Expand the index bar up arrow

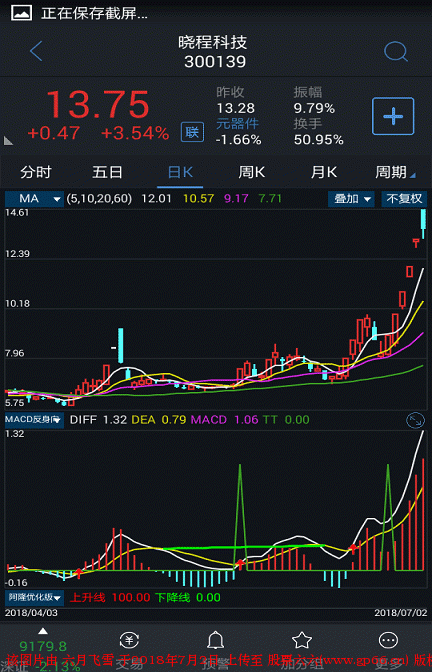point(42,631)
